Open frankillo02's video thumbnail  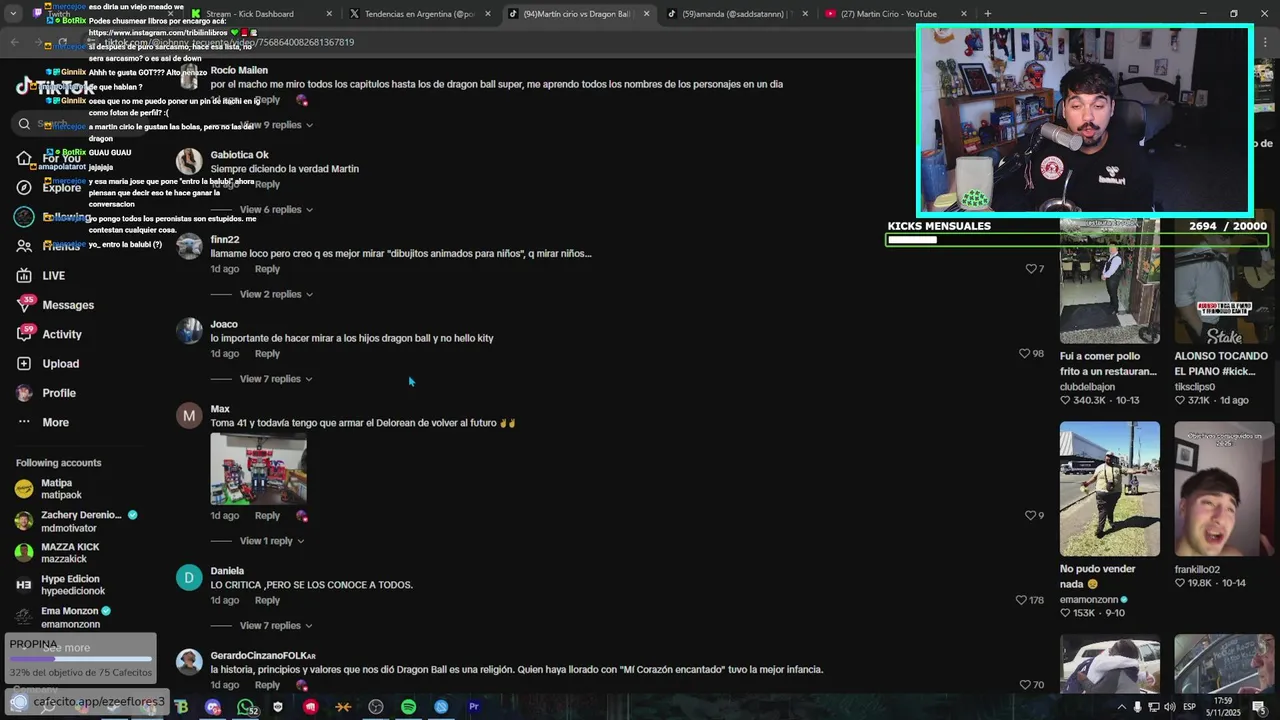pyautogui.click(x=1224, y=489)
